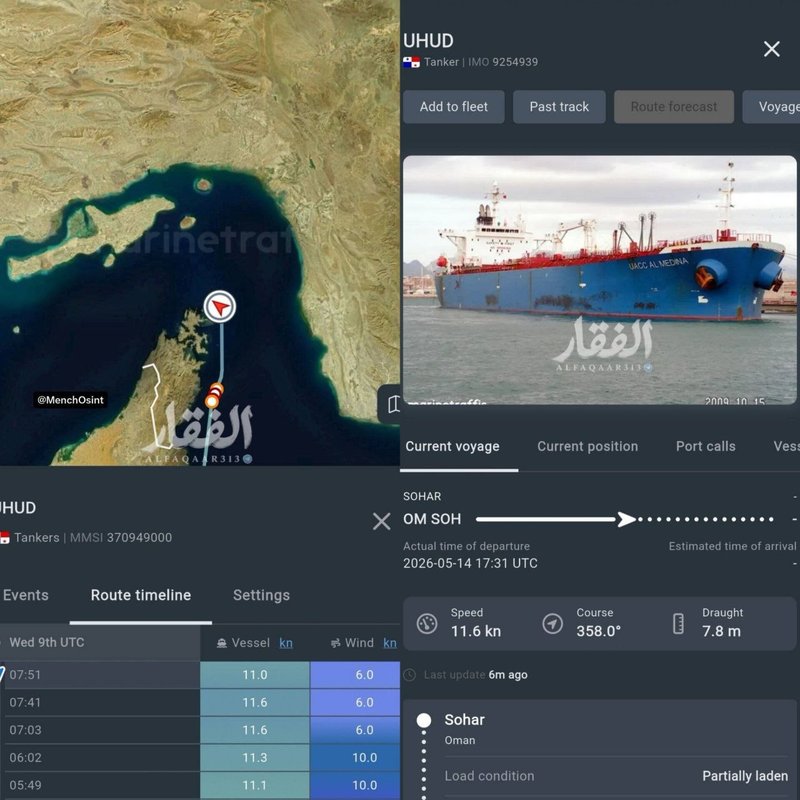Click the orange track point on map
The width and height of the screenshot is (800, 800).
coord(212,401)
